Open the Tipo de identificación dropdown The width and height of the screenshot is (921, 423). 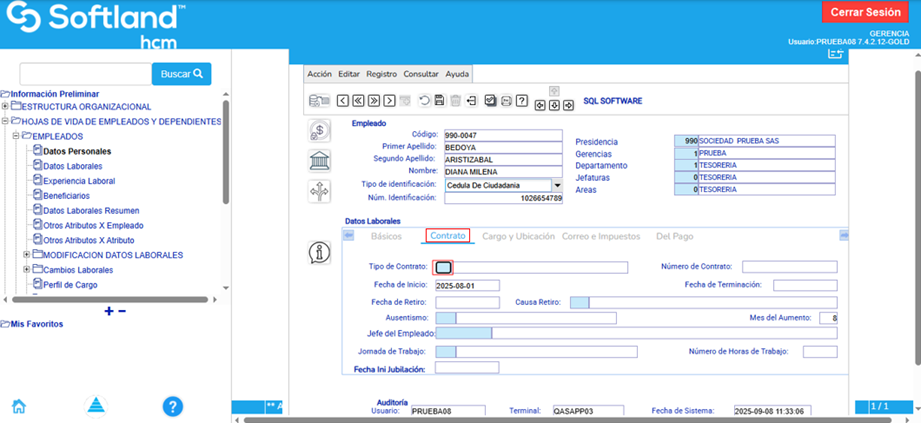pos(557,185)
